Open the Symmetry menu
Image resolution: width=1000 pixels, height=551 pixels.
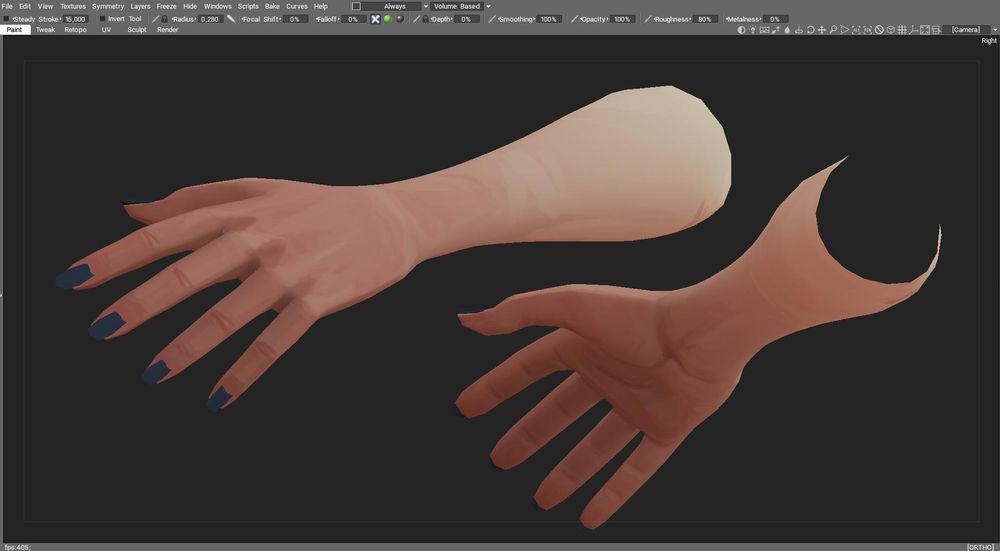[x=108, y=6]
